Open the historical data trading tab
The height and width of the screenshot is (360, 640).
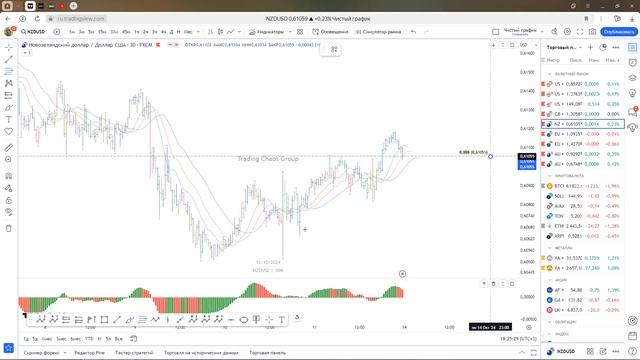point(201,353)
